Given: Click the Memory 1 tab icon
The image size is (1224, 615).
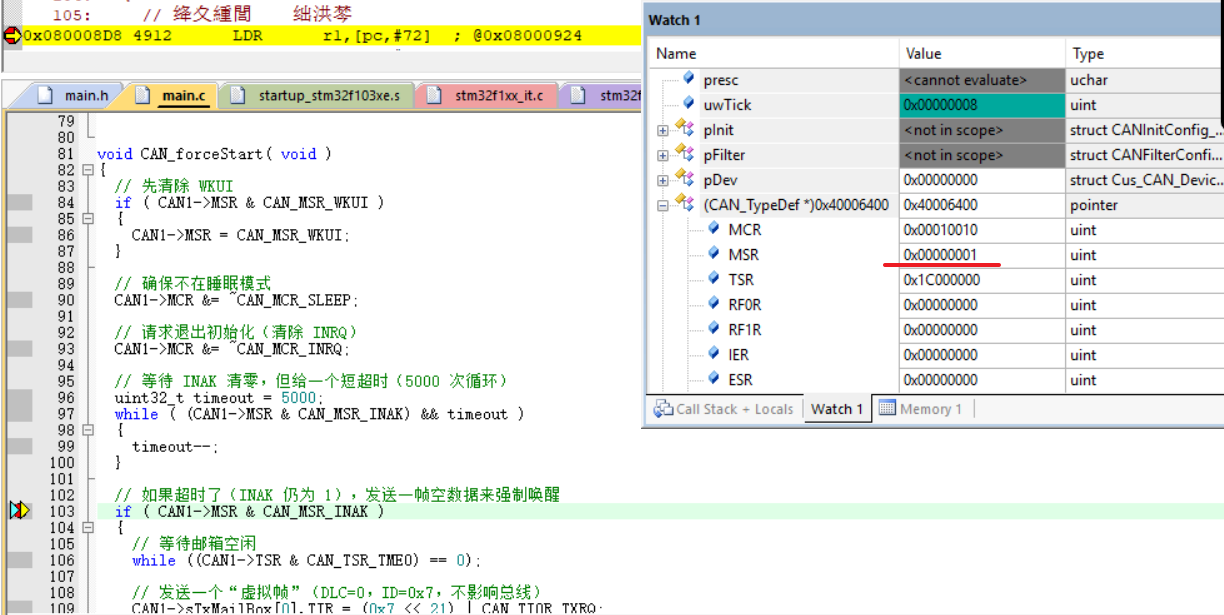Looking at the screenshot, I should tap(887, 409).
